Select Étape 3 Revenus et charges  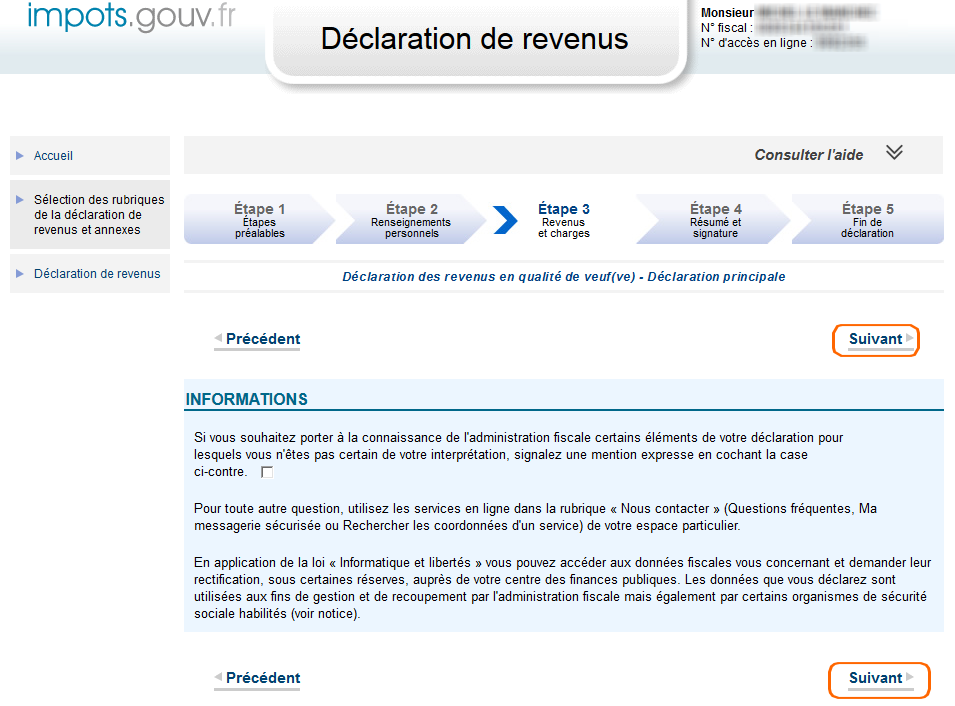click(x=563, y=220)
